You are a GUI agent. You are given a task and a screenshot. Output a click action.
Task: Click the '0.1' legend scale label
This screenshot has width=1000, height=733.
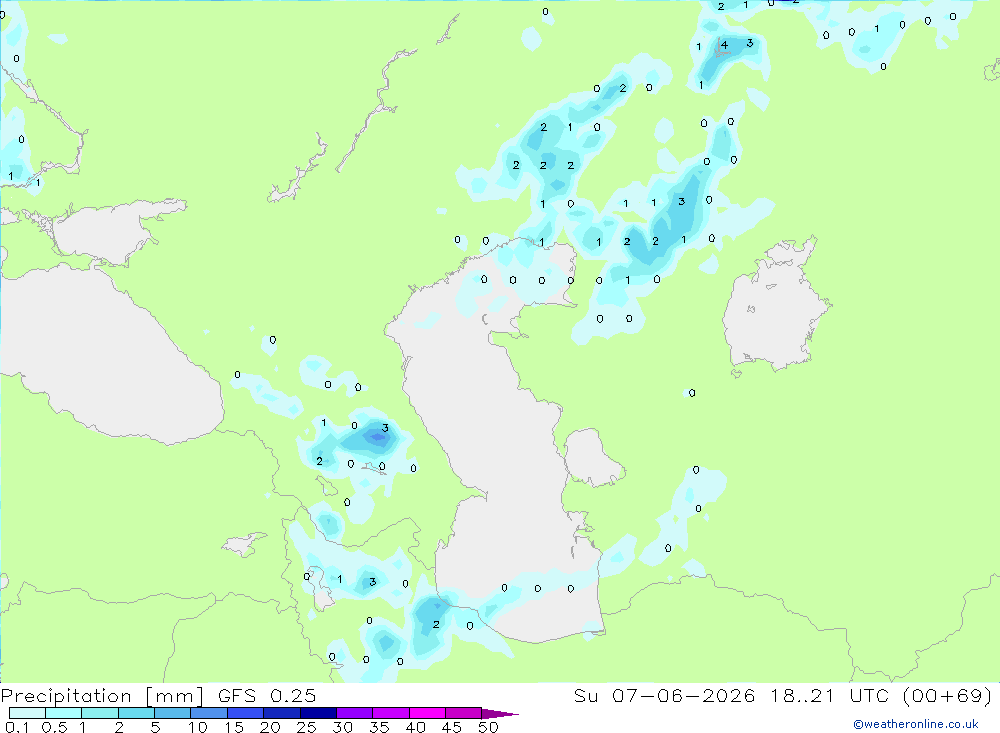pyautogui.click(x=17, y=727)
